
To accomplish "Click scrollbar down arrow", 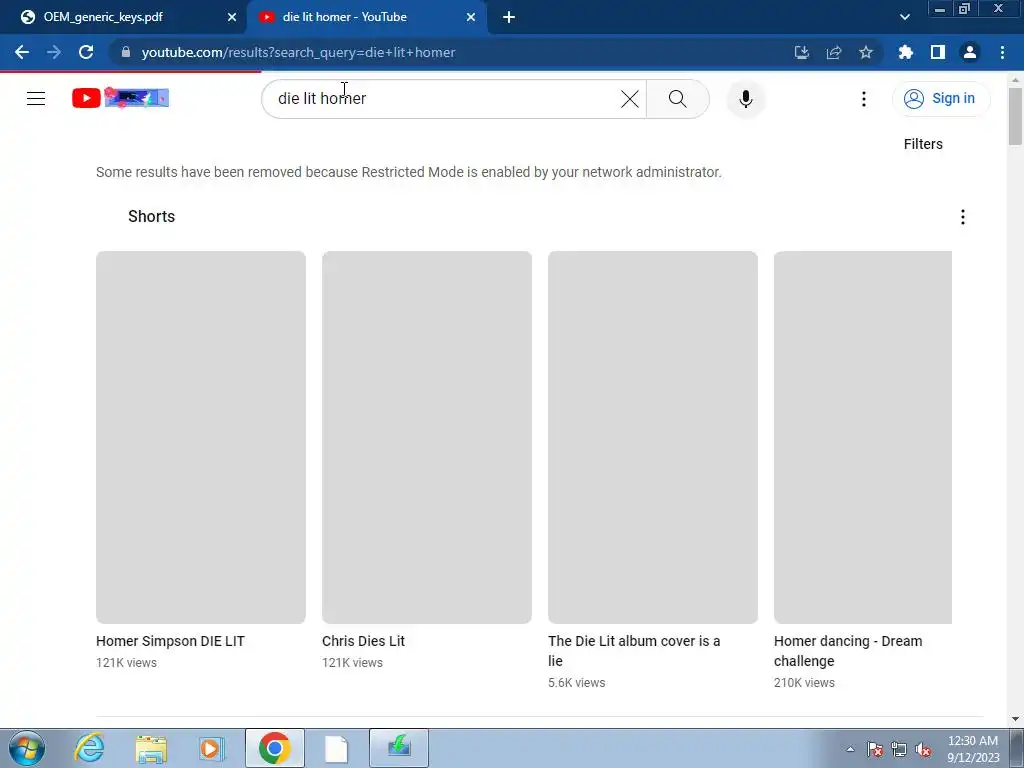I will [1015, 720].
